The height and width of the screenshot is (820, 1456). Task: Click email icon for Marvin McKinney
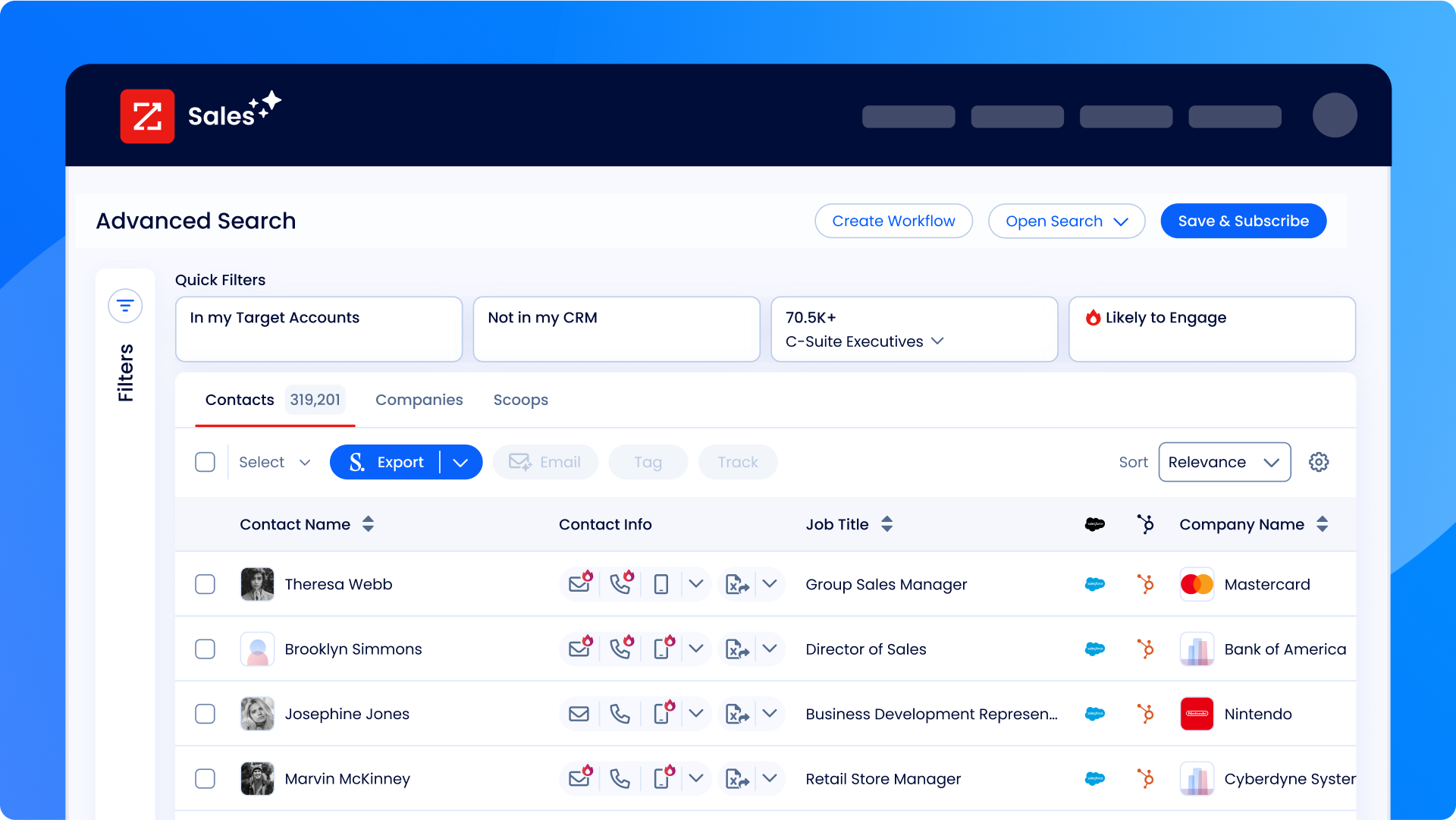point(580,778)
